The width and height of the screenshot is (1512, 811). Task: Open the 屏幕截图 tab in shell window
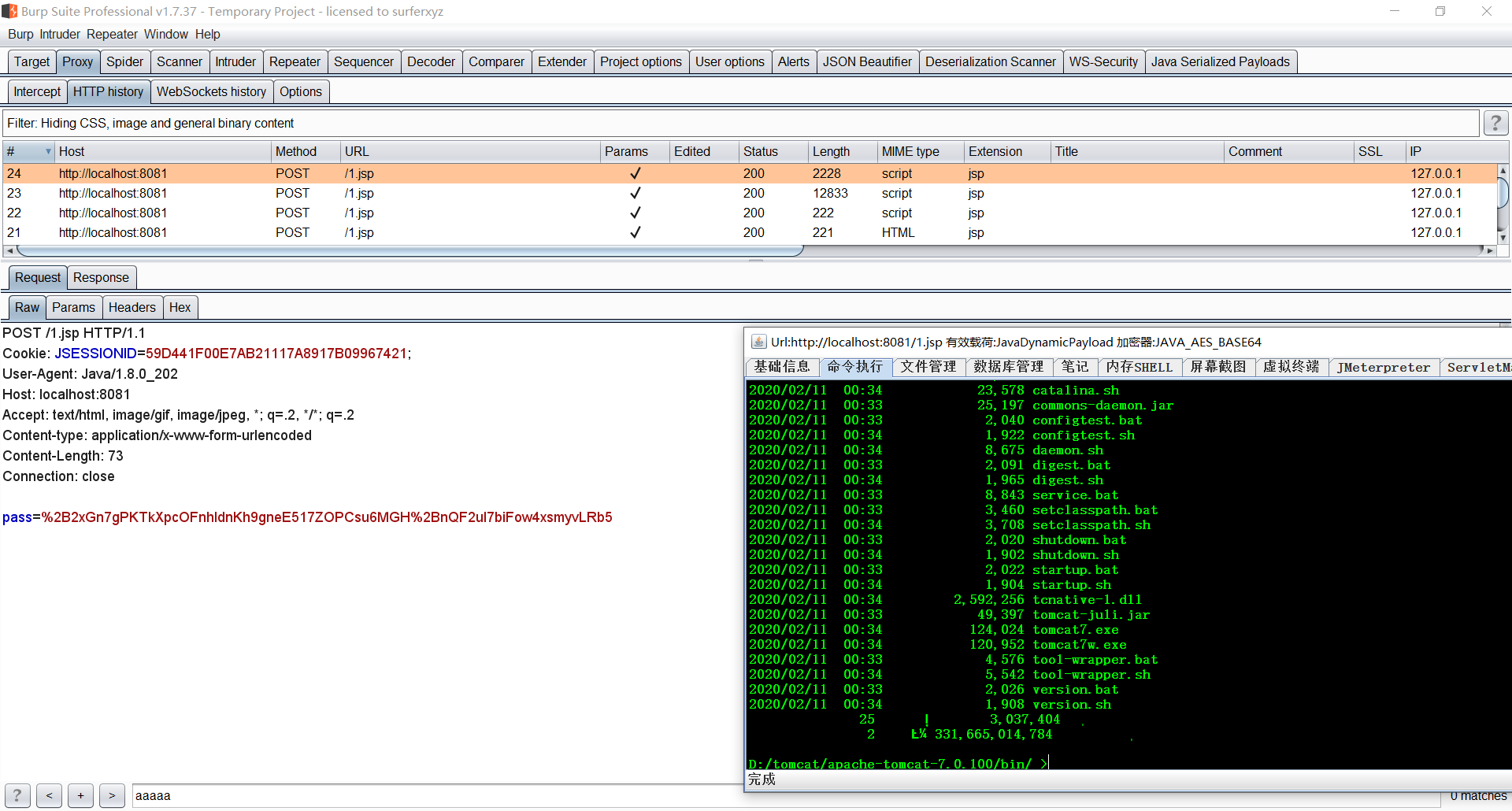pyautogui.click(x=1218, y=367)
